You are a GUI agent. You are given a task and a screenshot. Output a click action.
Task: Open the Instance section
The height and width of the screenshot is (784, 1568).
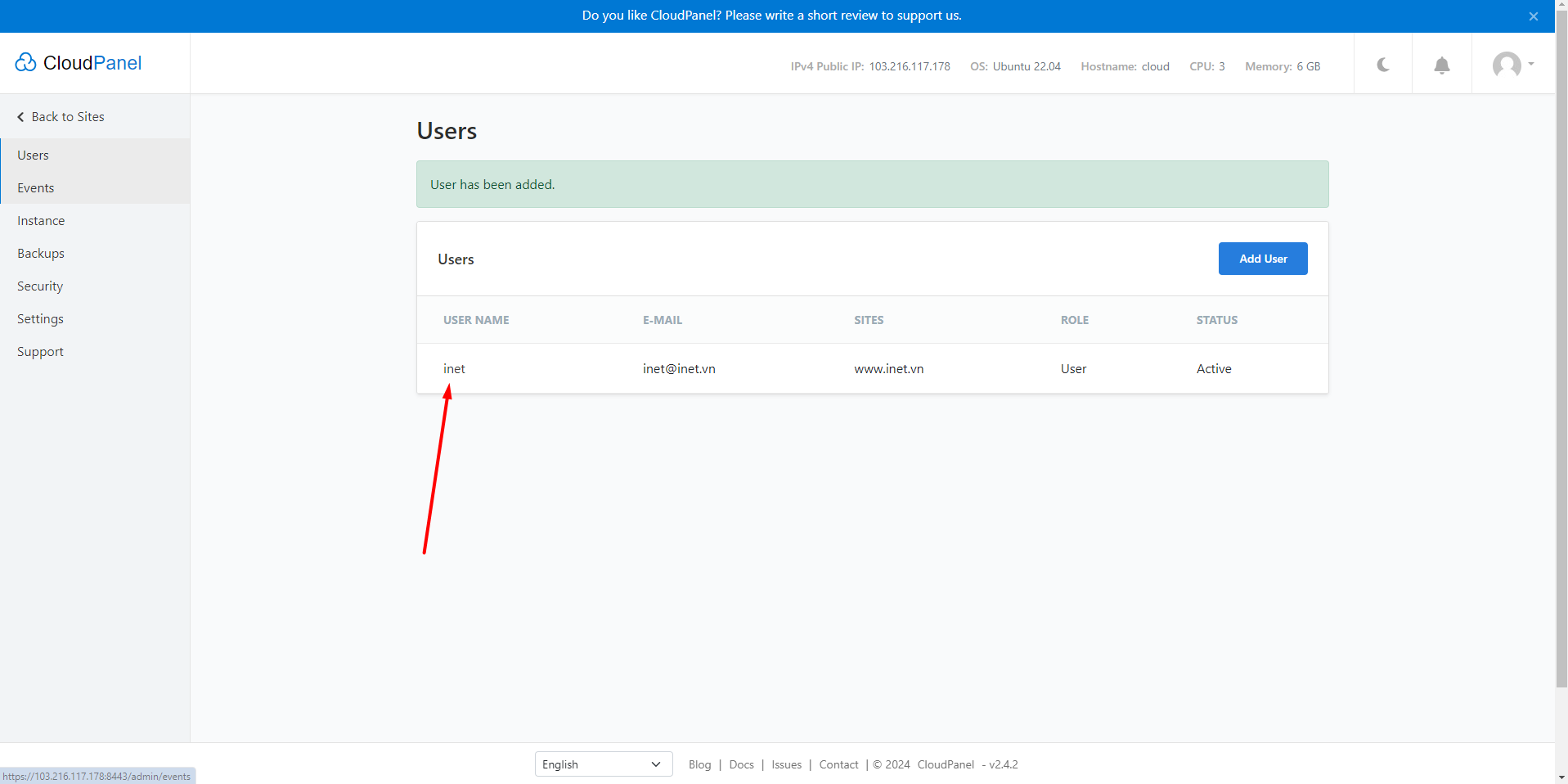coord(40,220)
